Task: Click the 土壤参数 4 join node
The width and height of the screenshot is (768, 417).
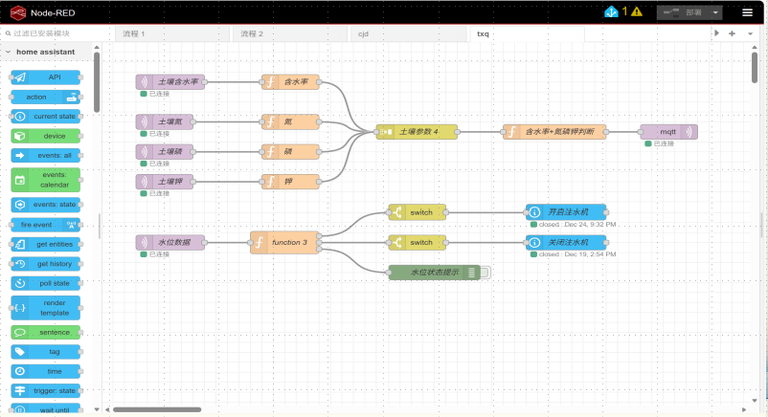Action: (417, 132)
